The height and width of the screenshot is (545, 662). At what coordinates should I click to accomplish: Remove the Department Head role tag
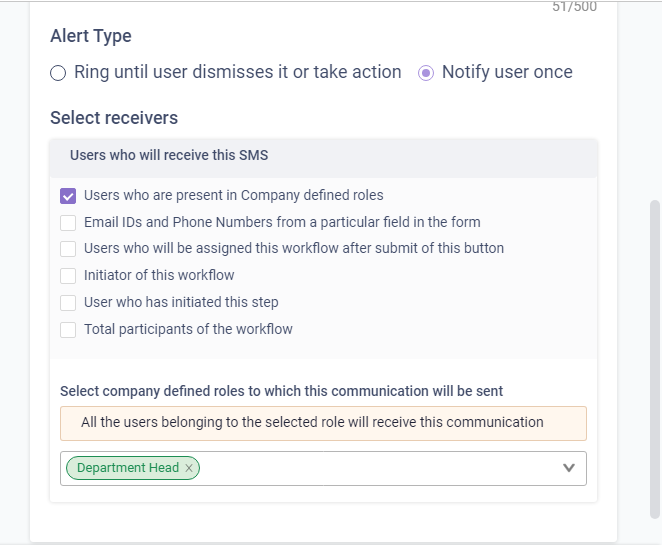pos(189,468)
